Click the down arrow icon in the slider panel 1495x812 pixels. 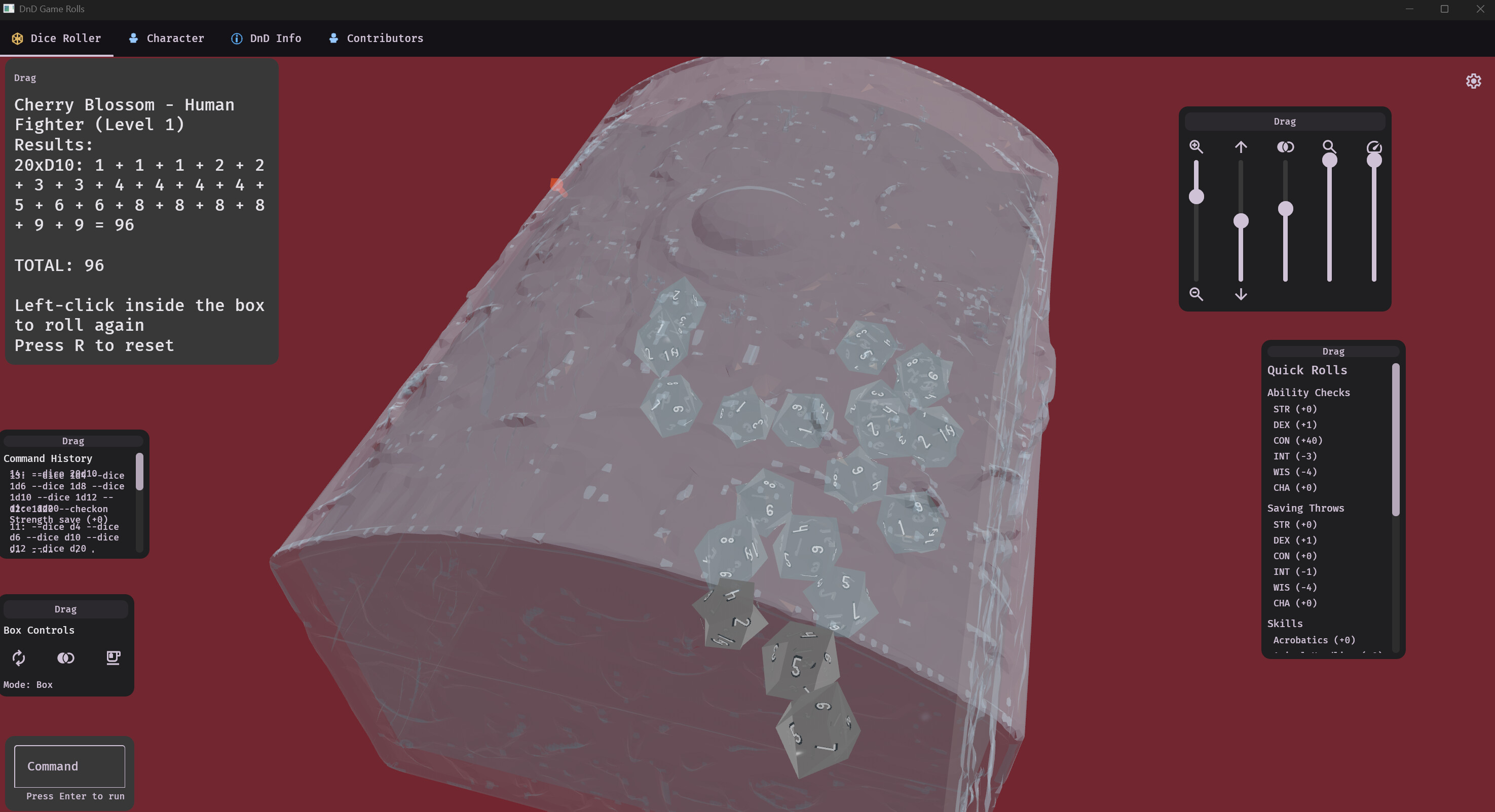point(1242,294)
